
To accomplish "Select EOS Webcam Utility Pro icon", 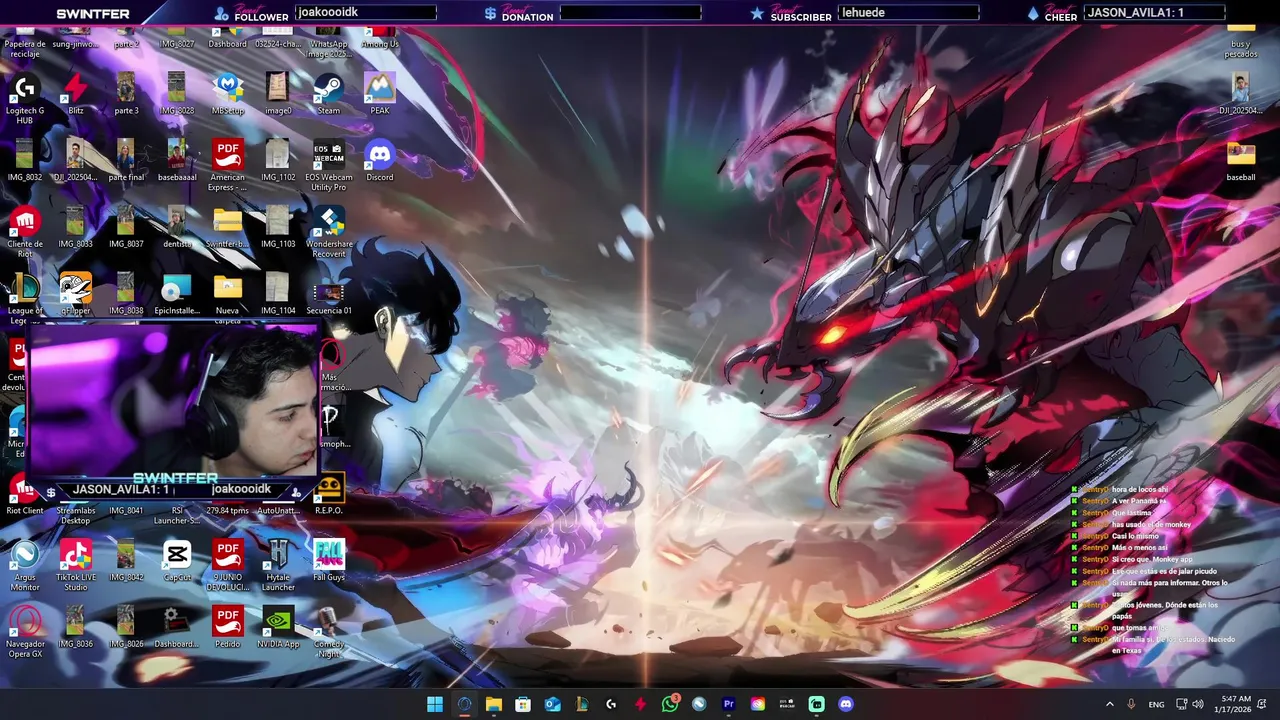I will 329,166.
